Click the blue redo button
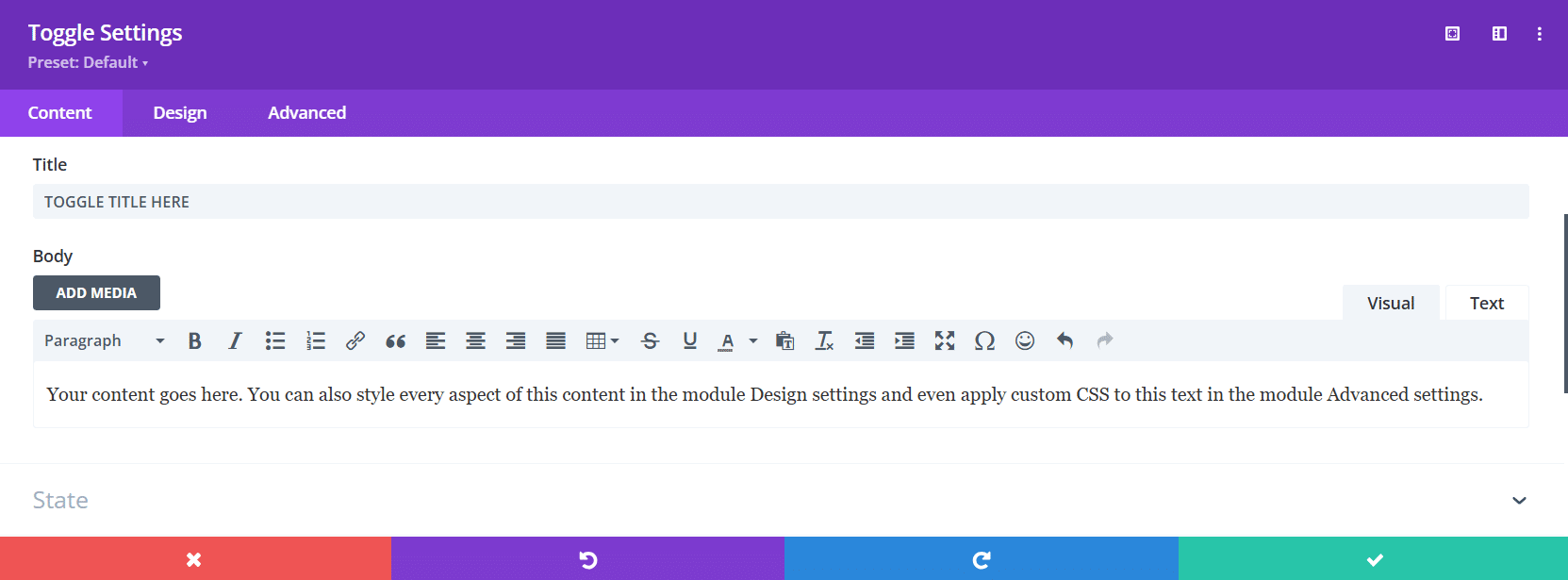 982,559
